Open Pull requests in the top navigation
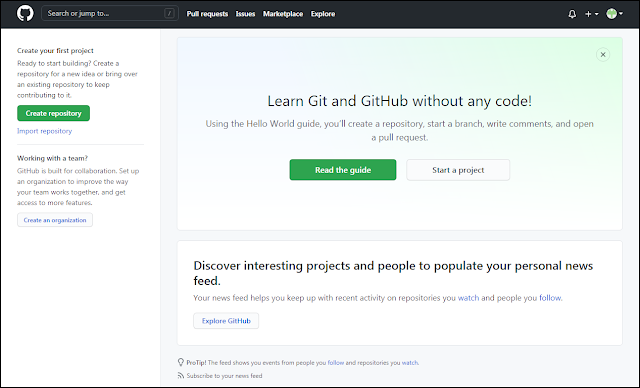Viewport: 640px width, 388px height. click(x=207, y=14)
